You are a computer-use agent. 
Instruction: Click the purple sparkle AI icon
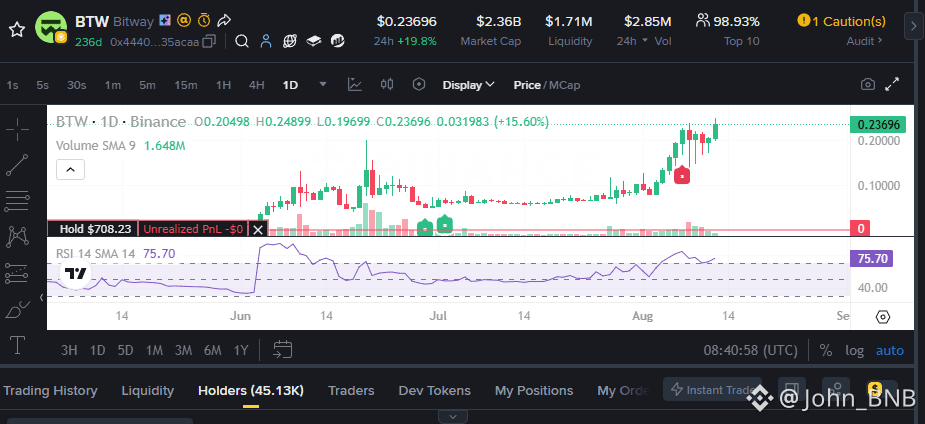pyautogui.click(x=165, y=21)
